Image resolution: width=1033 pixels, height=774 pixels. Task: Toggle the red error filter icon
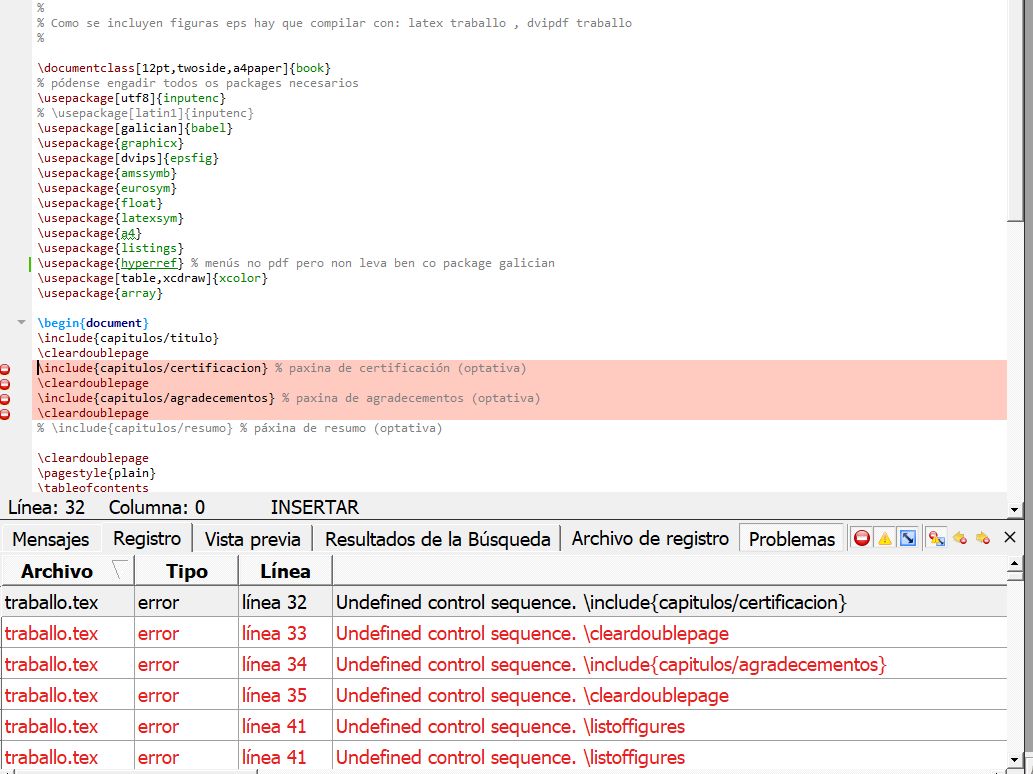pos(861,538)
